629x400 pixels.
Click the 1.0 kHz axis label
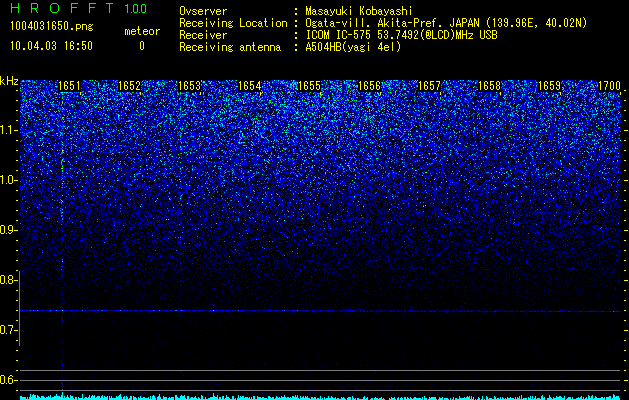[8, 180]
